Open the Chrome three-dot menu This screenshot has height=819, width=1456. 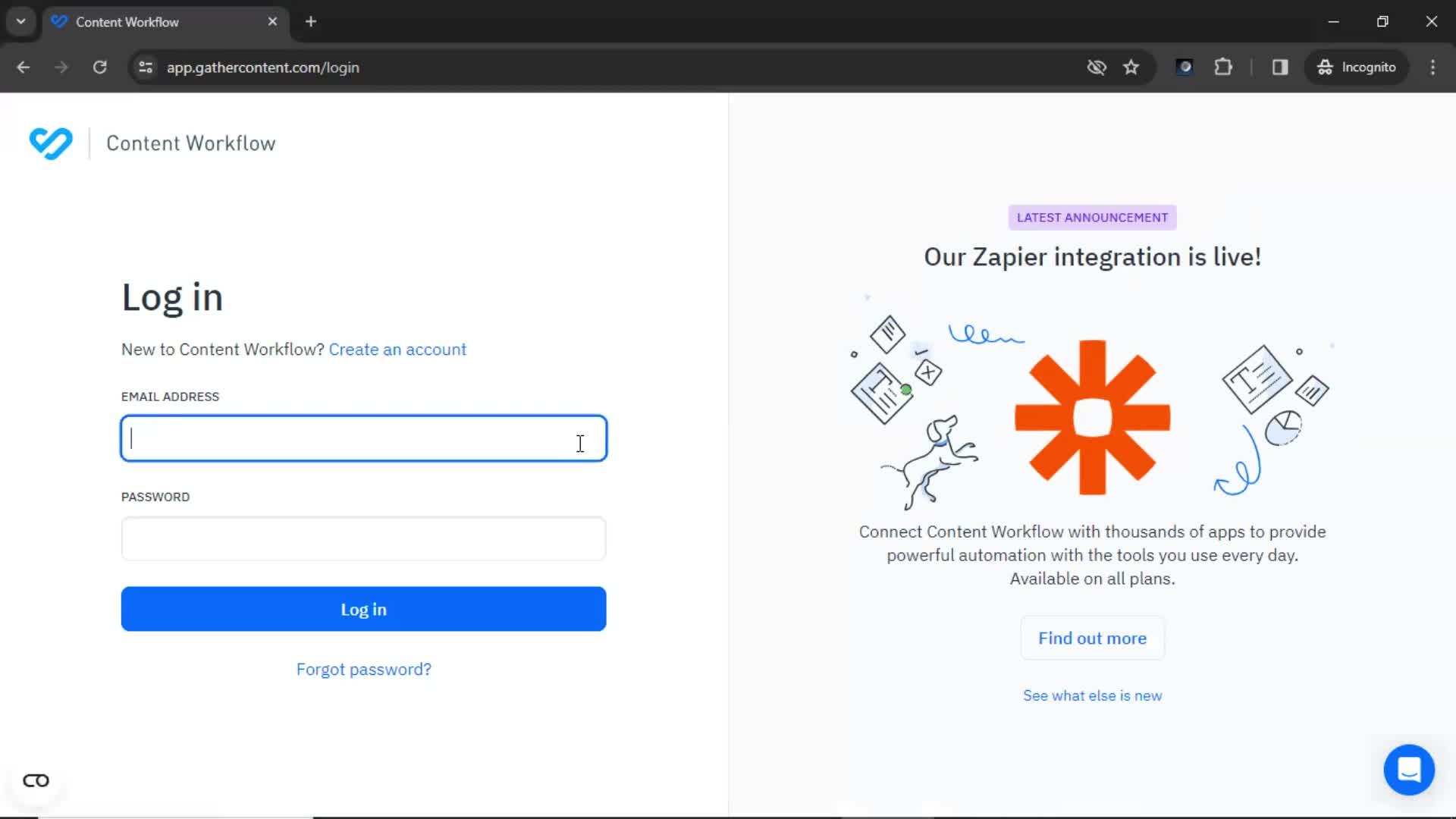coord(1432,67)
